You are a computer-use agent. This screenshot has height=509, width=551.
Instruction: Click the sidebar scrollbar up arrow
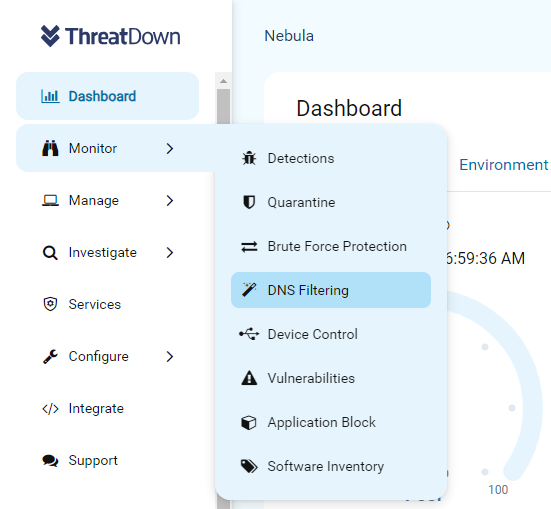223,81
